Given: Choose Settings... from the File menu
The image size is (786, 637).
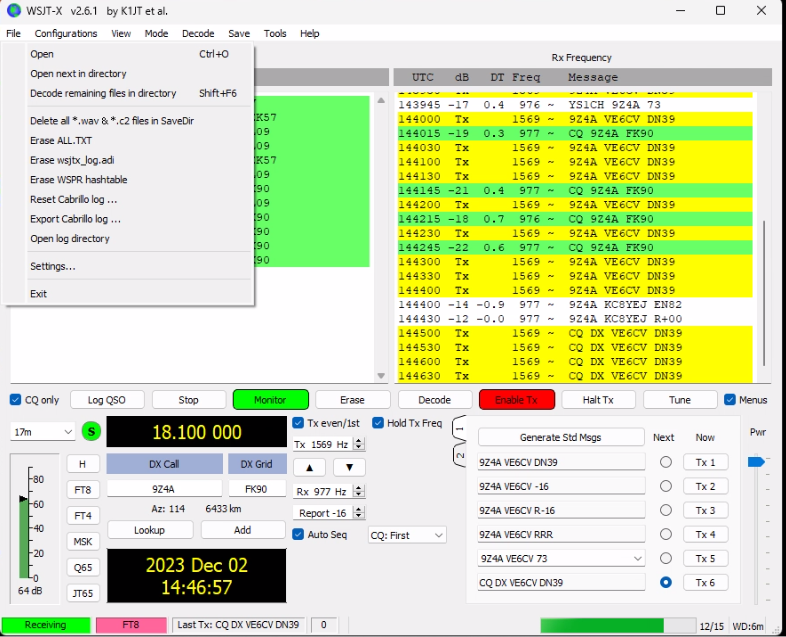Looking at the screenshot, I should point(52,266).
